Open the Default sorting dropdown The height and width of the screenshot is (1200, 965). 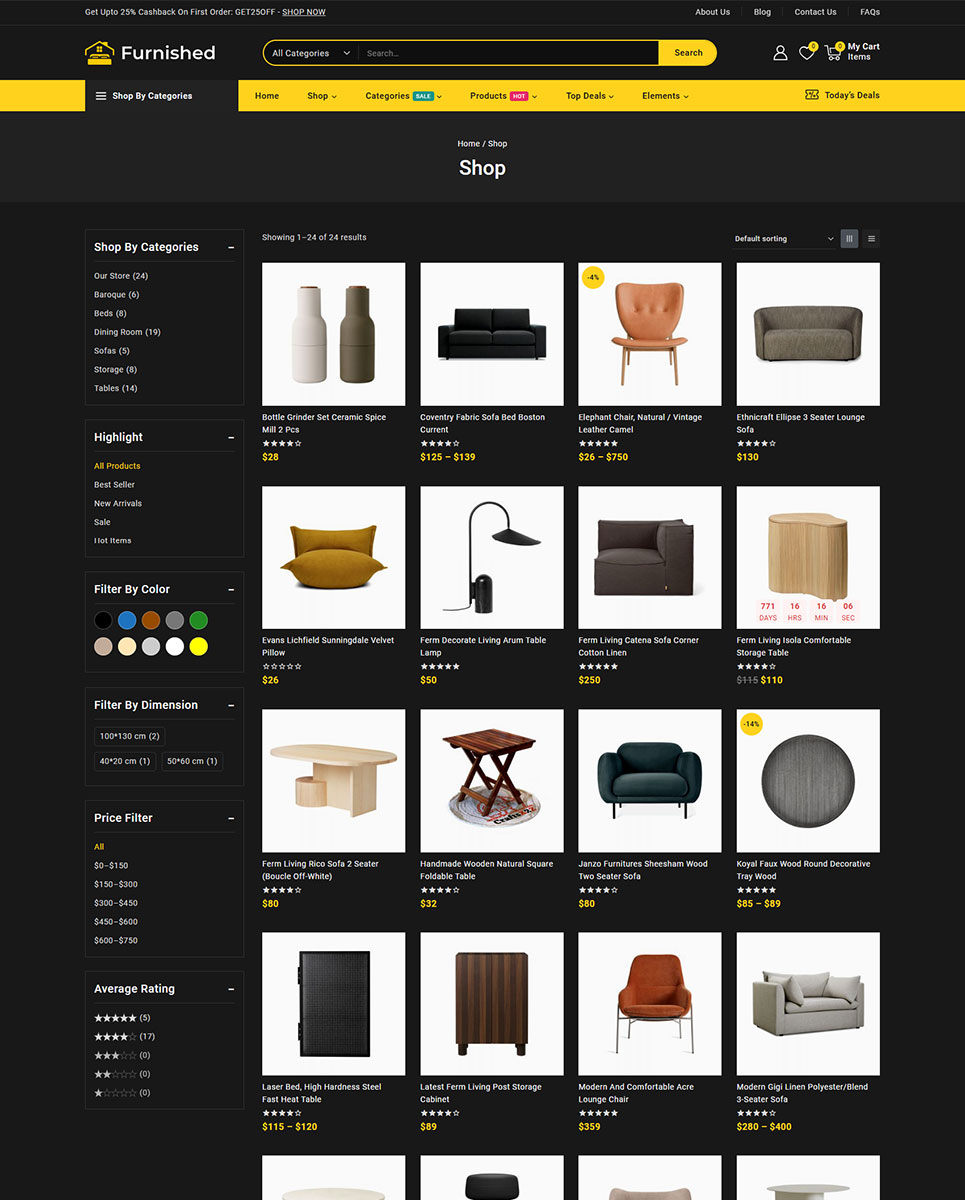point(784,239)
